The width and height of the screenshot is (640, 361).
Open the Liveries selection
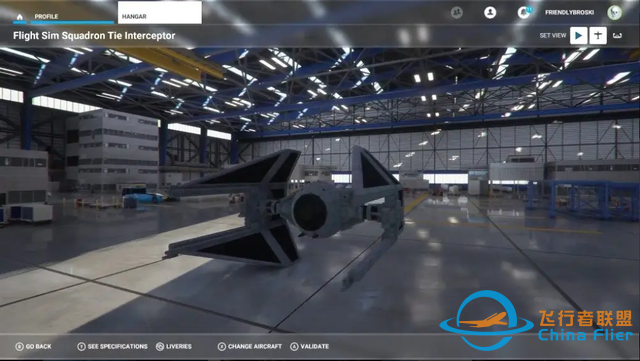pyautogui.click(x=174, y=346)
